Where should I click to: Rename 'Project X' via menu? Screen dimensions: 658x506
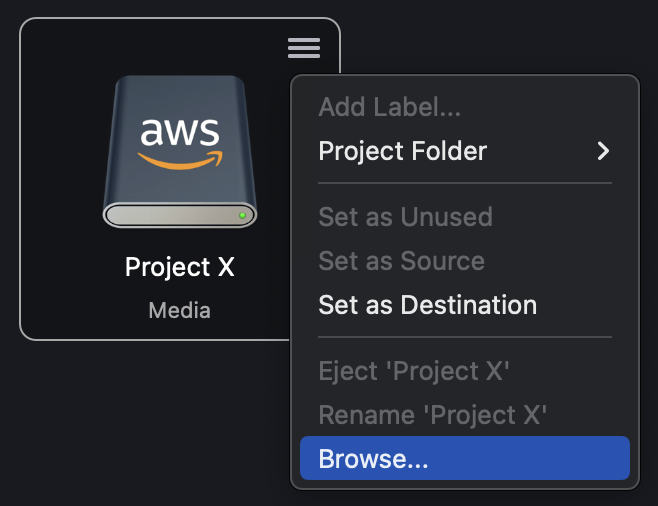432,415
